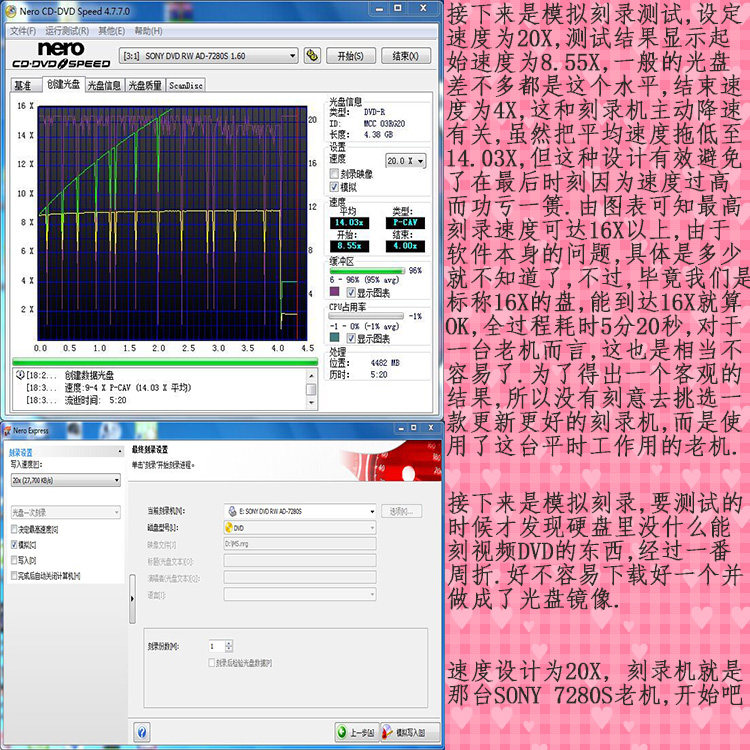Click the Nero Express title bar app icon
The image size is (750, 750).
(7, 430)
